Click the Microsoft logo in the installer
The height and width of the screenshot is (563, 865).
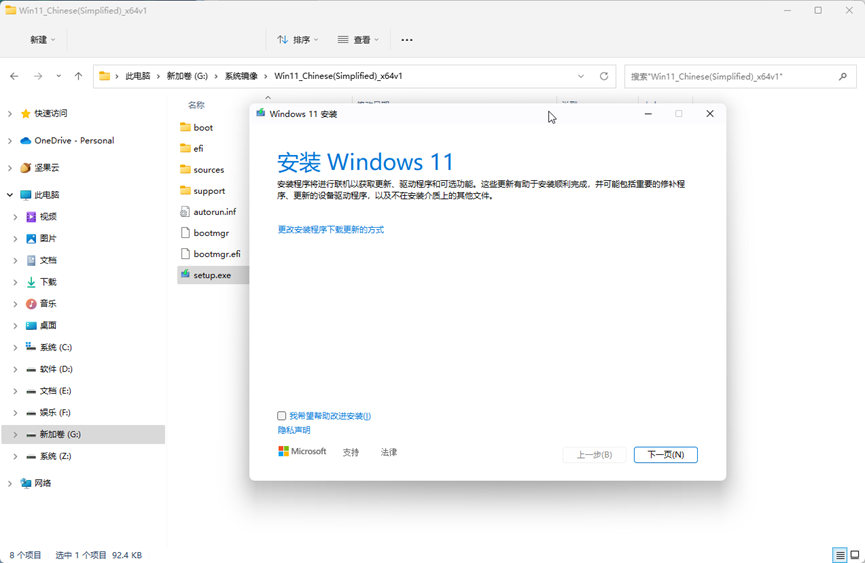(302, 451)
